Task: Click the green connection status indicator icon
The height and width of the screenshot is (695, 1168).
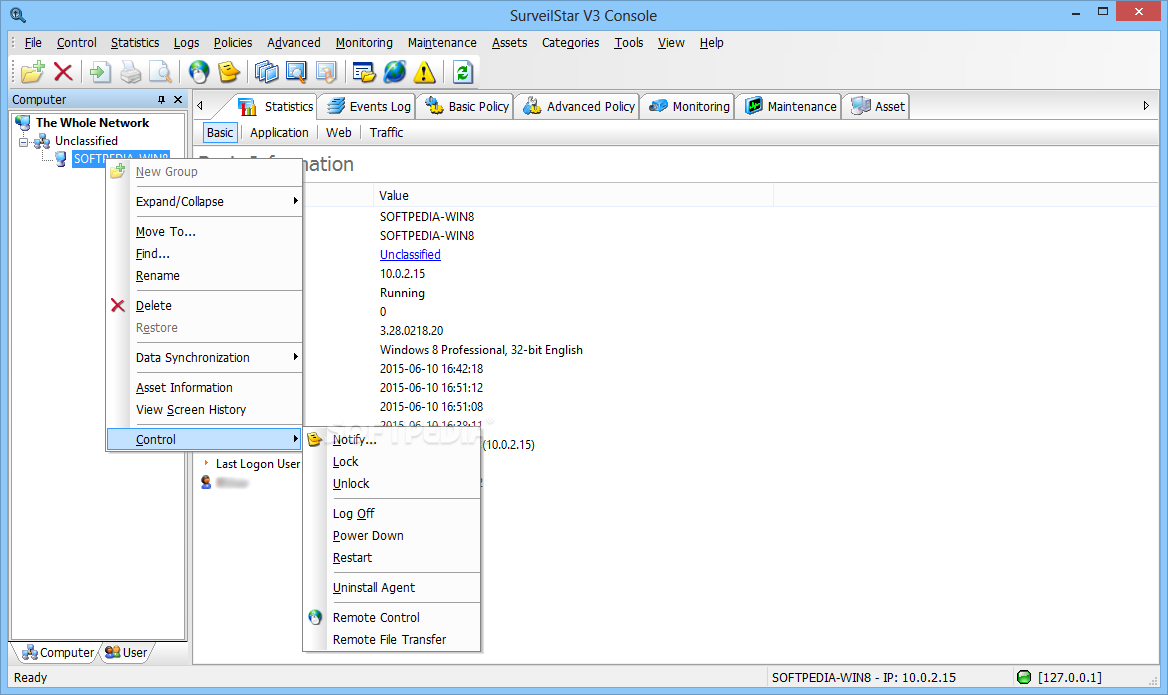Action: click(1024, 677)
